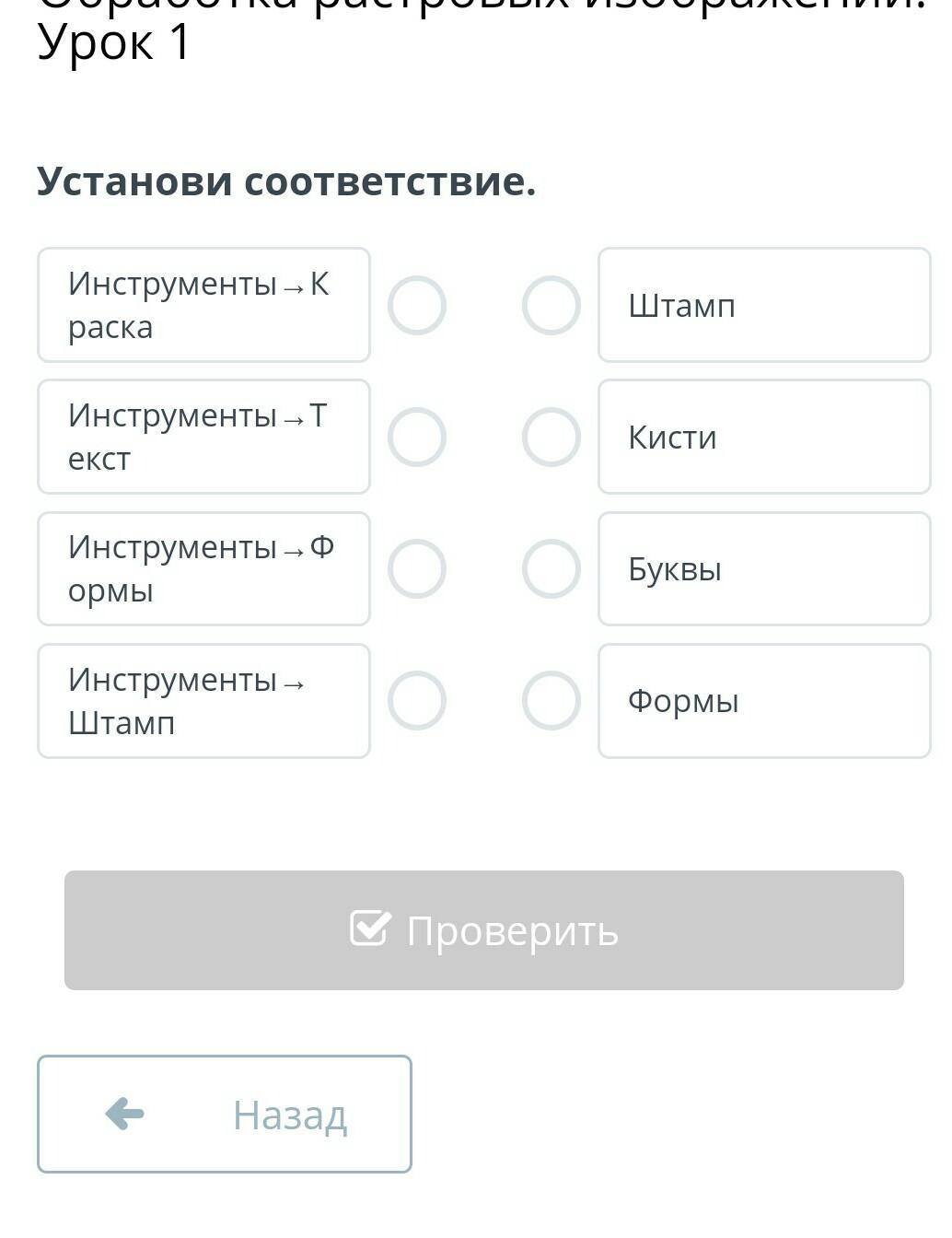
Task: Select the radio circle beside Формы answer
Action: pos(551,701)
